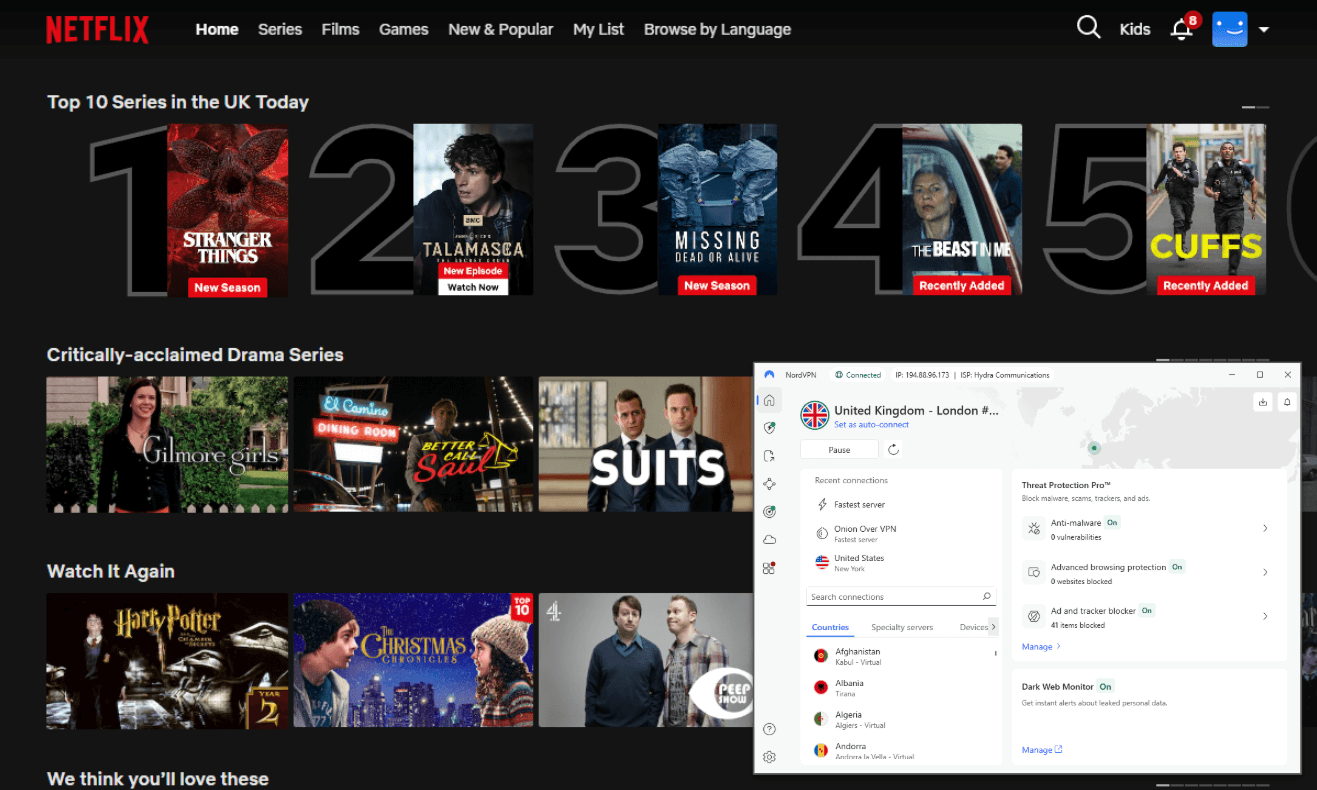The image size is (1317, 790).
Task: Open Netflix notifications bell
Action: coord(1181,29)
